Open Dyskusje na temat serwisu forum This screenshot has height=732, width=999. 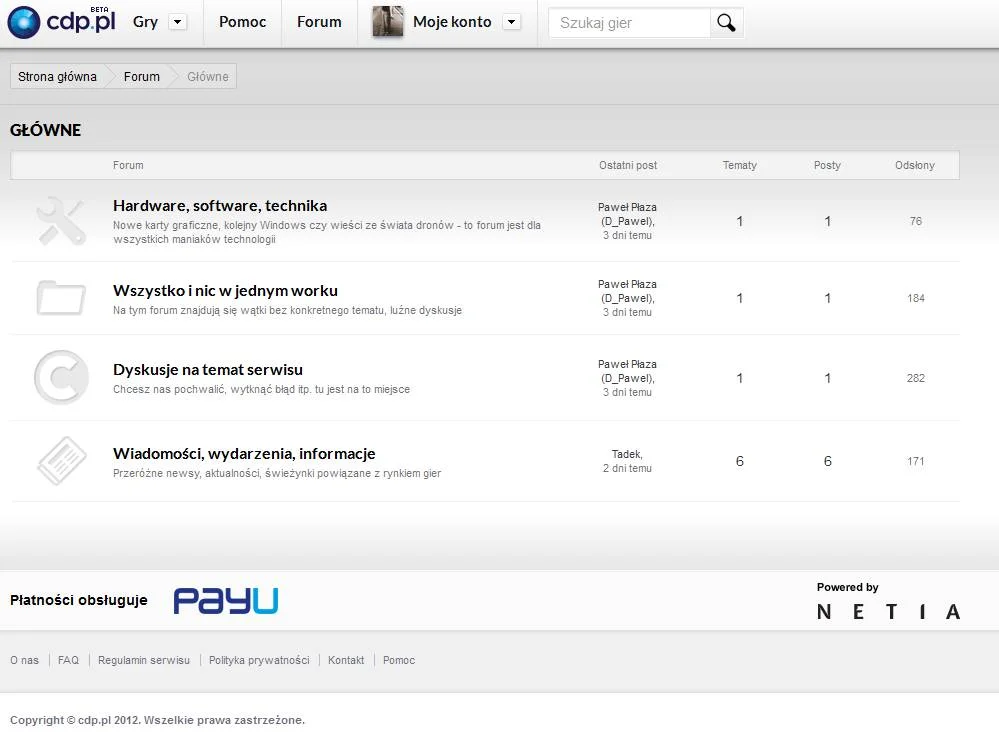(208, 370)
